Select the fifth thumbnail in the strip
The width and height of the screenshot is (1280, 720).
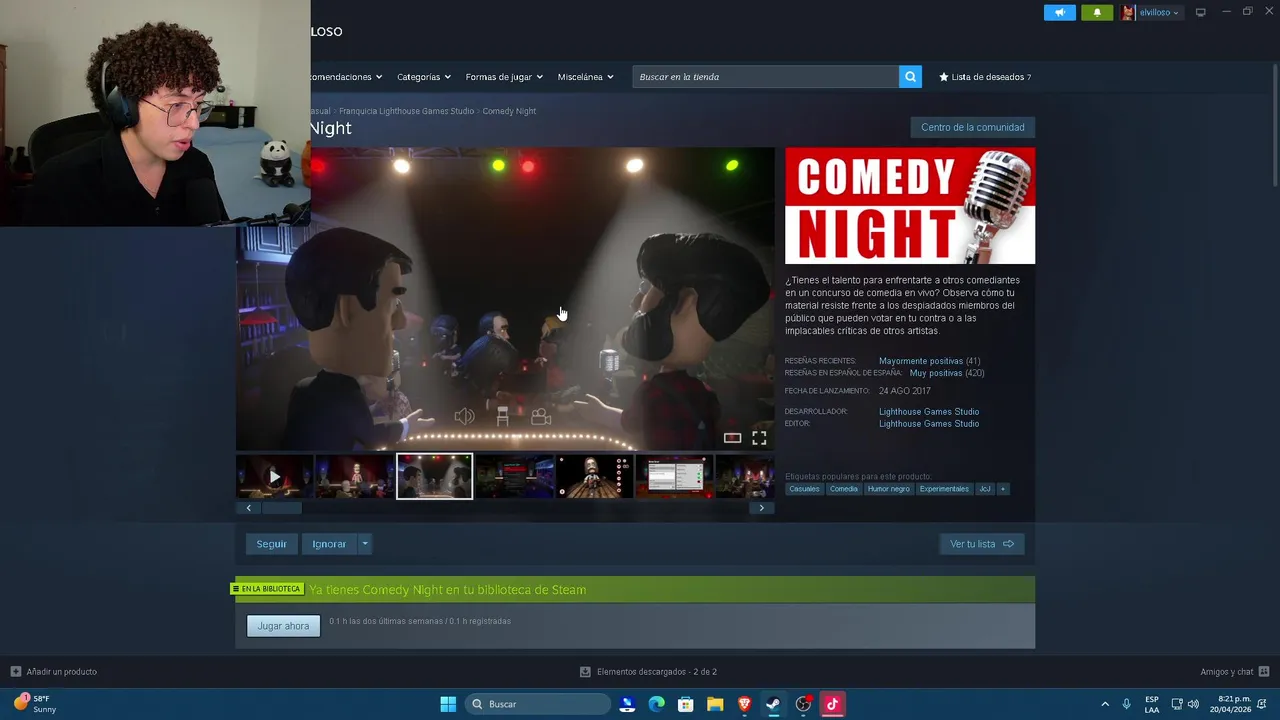click(594, 477)
